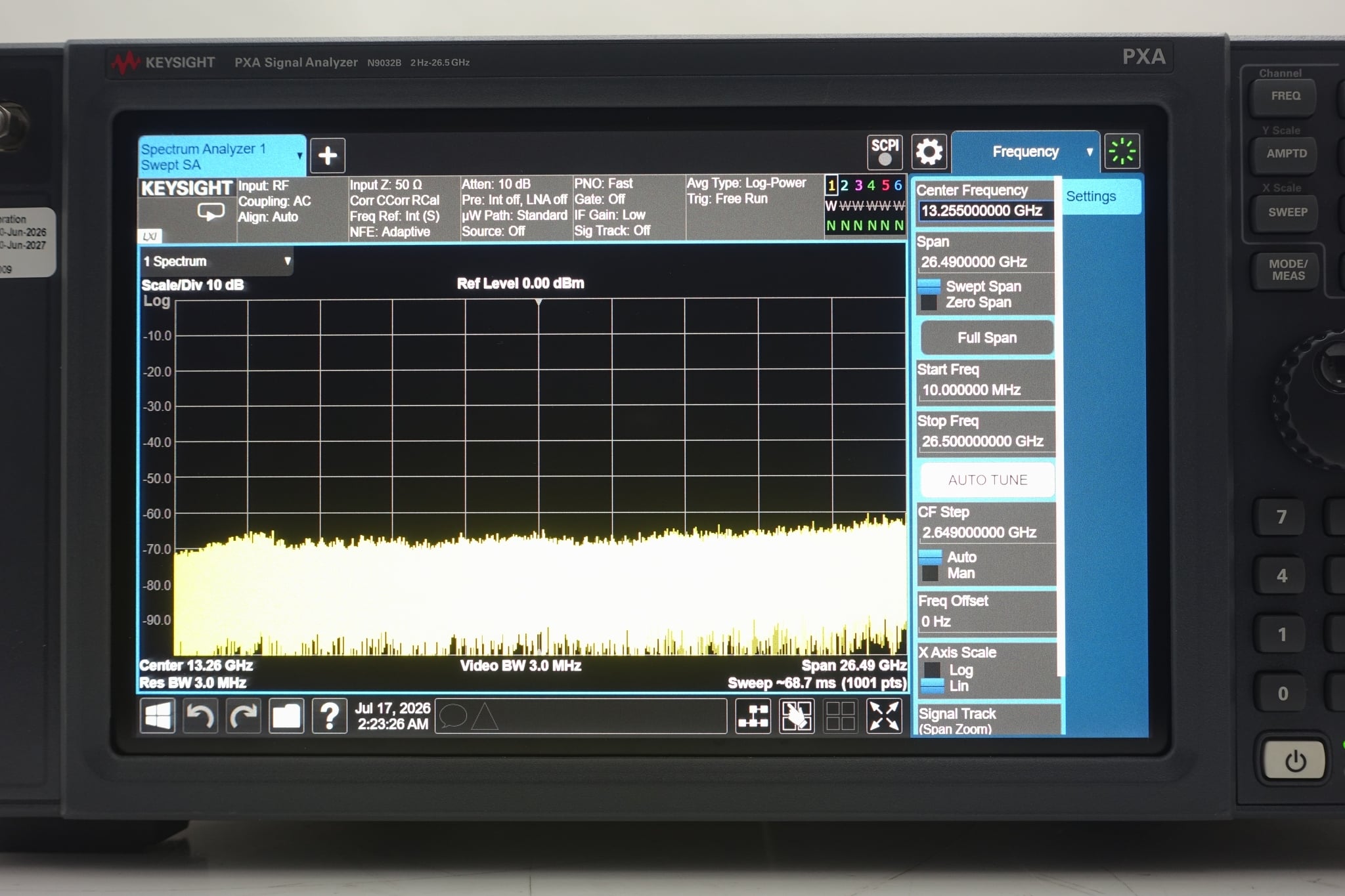Click the Full Span button
Image resolution: width=1345 pixels, height=896 pixels.
click(987, 337)
